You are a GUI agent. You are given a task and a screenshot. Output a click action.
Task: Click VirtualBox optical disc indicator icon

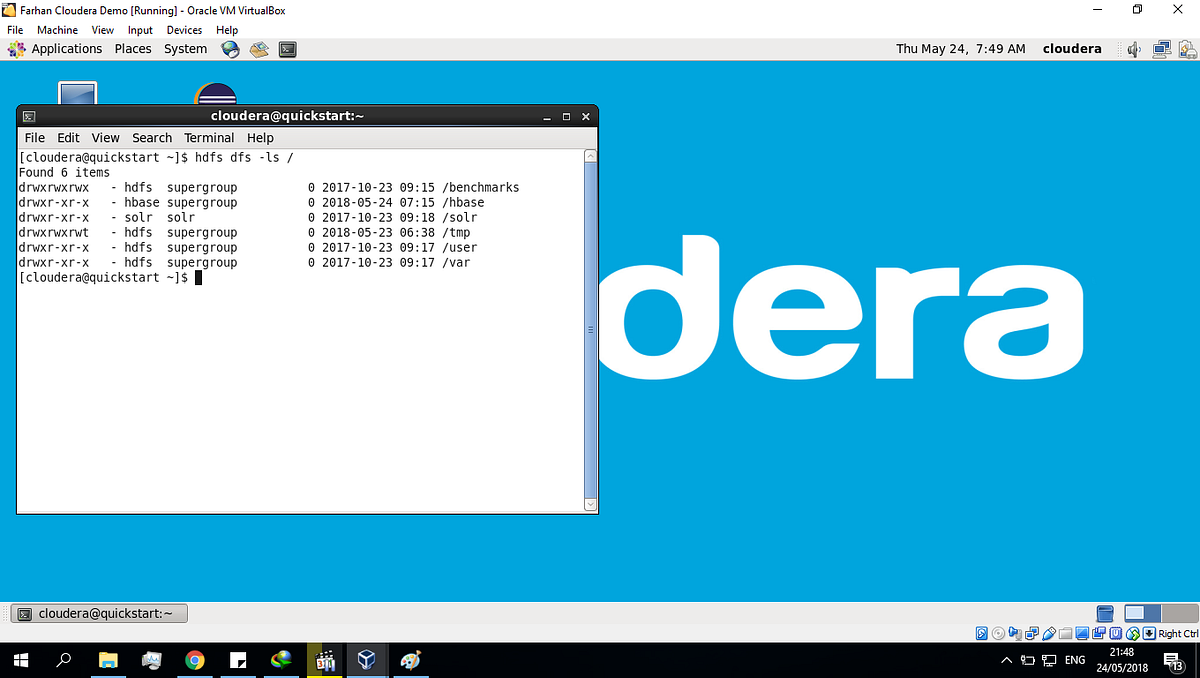coord(998,634)
